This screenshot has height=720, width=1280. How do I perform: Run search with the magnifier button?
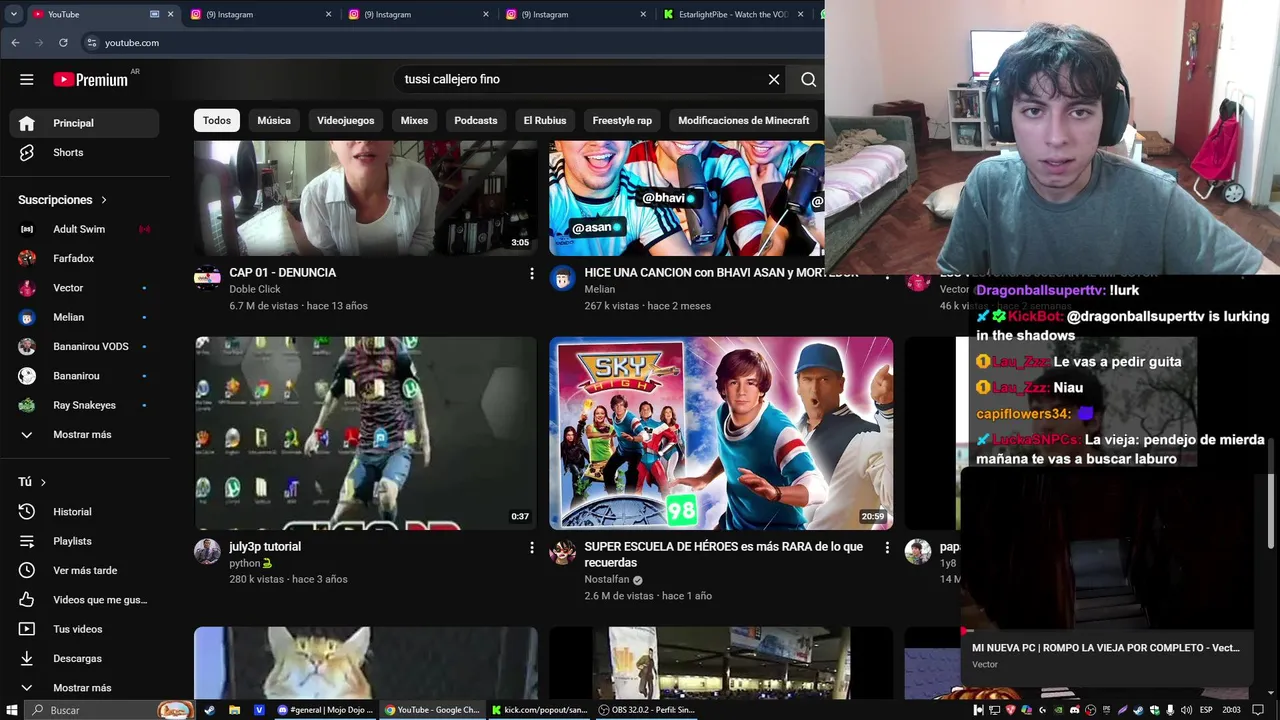coord(808,79)
